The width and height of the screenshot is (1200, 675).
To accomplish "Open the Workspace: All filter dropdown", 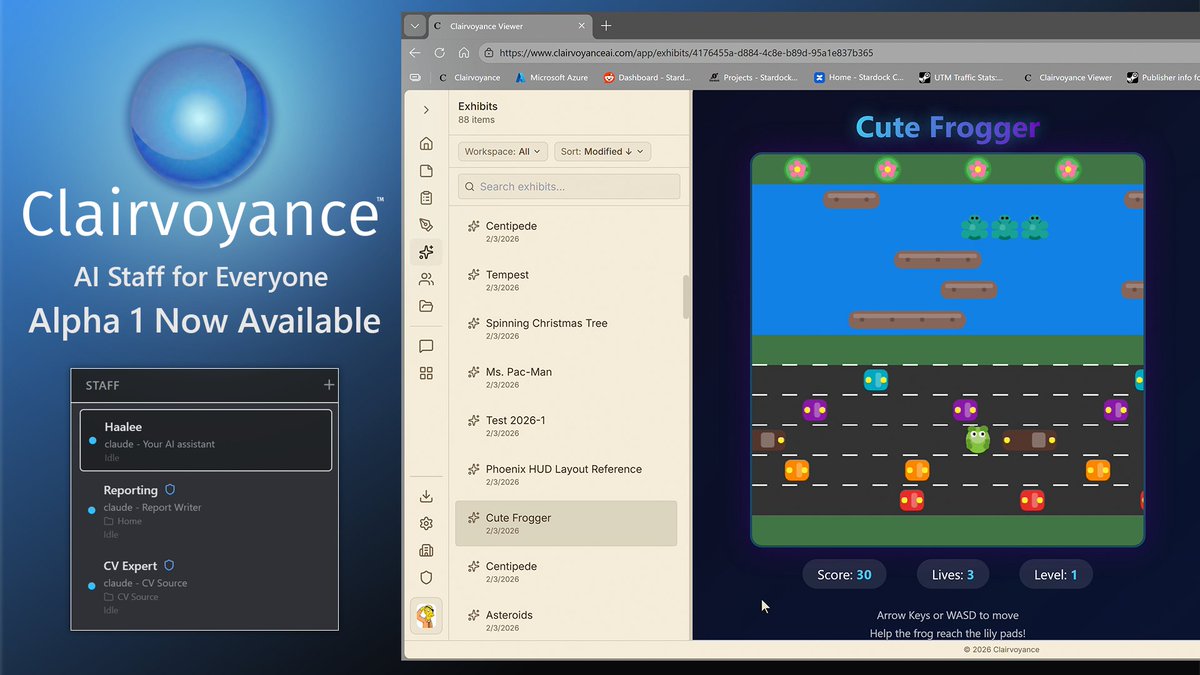I will (503, 151).
